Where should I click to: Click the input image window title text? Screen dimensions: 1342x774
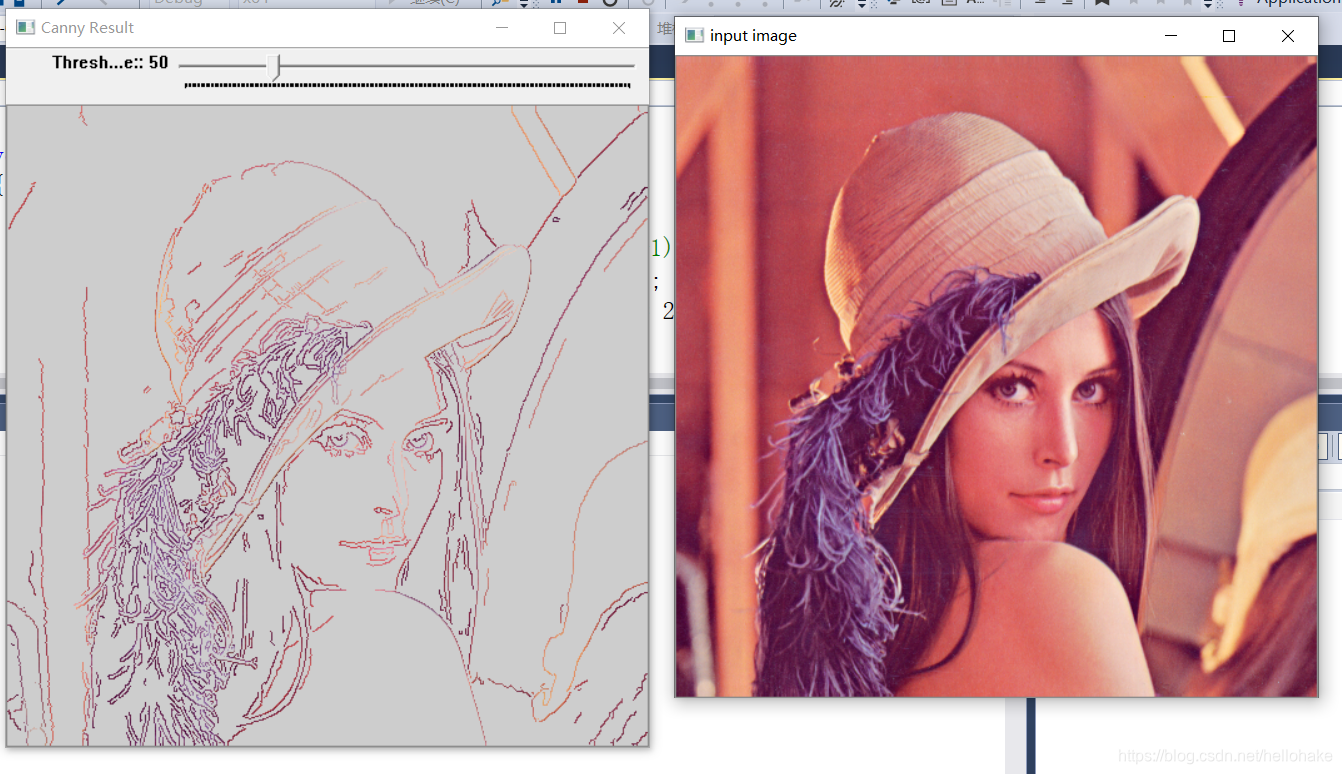(x=753, y=36)
